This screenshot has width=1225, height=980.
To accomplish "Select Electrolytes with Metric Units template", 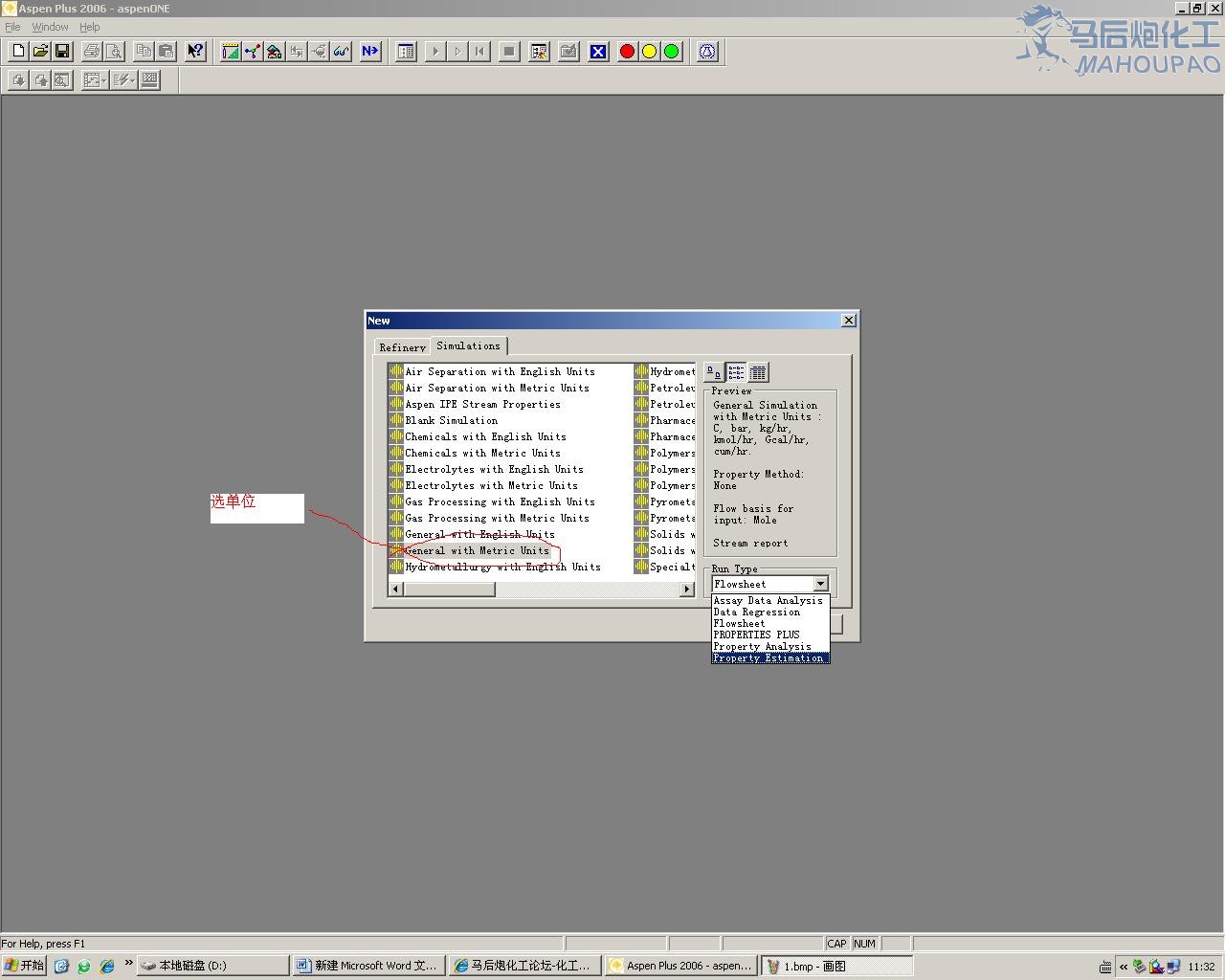I will click(483, 485).
